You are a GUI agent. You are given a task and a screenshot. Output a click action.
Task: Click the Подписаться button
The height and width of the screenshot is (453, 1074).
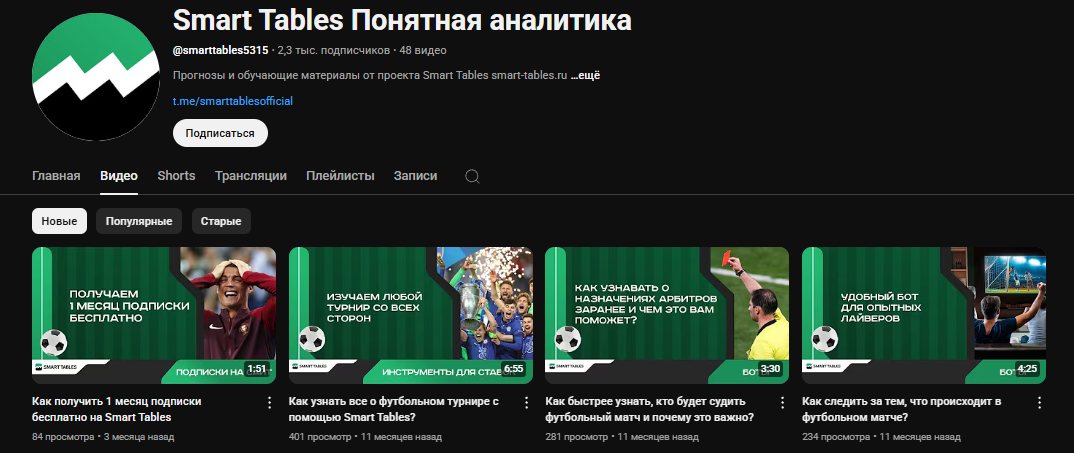click(220, 133)
